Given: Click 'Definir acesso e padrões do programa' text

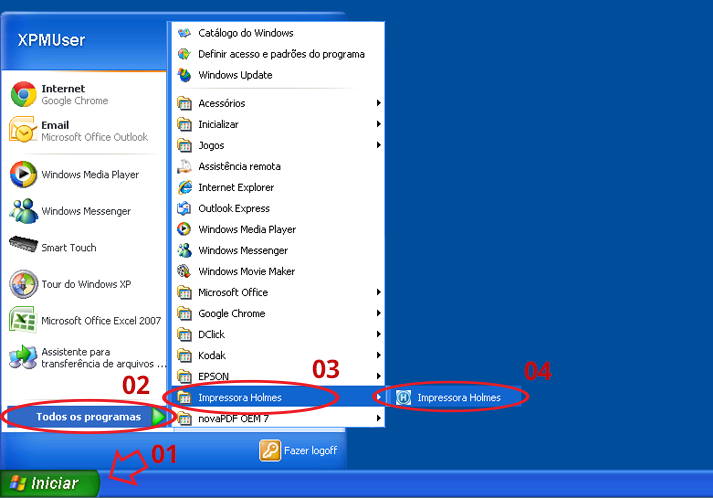Looking at the screenshot, I should (281, 54).
